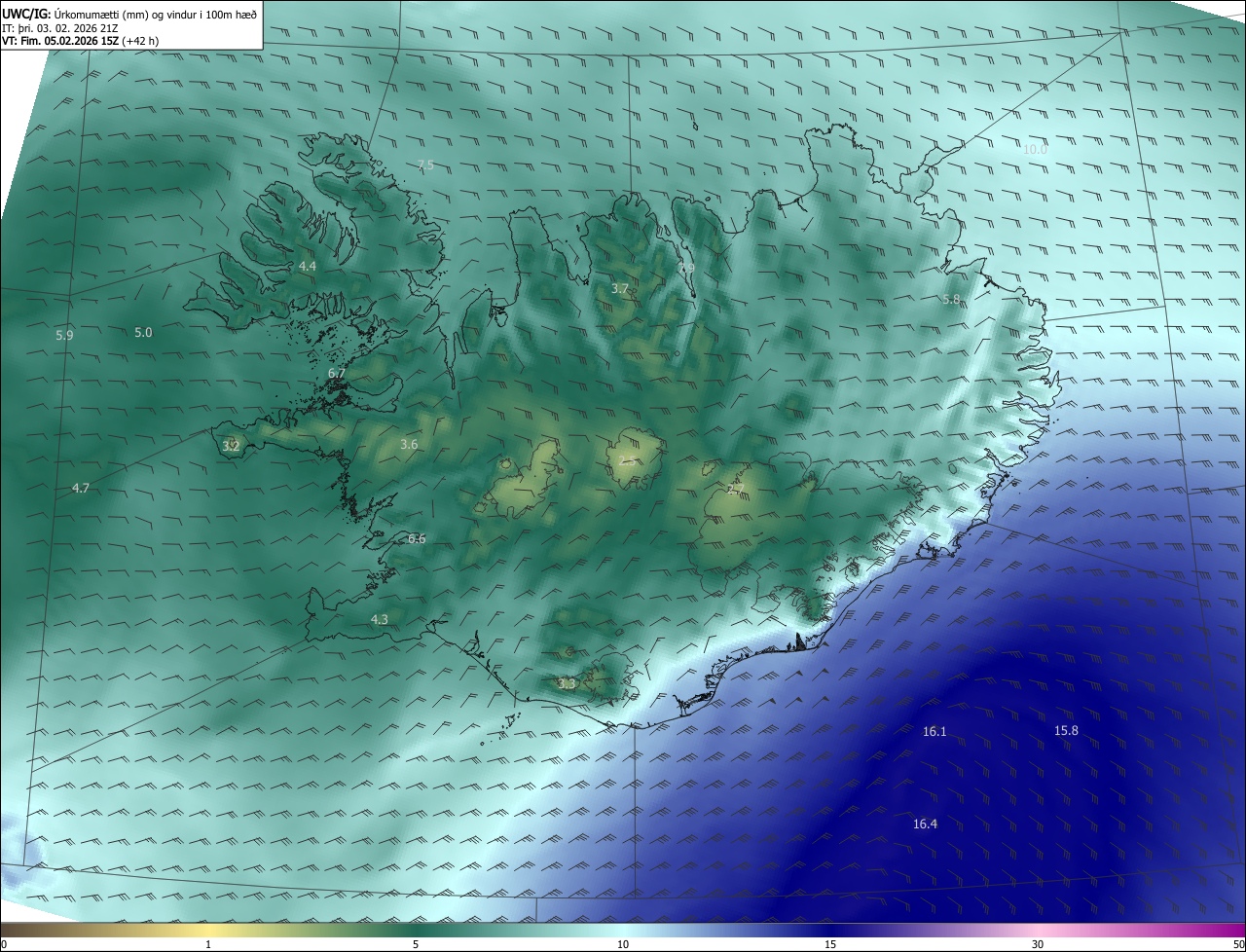Click the 16.4 value in the dark blue area
Viewport: 1246px width, 952px height.
click(x=925, y=824)
